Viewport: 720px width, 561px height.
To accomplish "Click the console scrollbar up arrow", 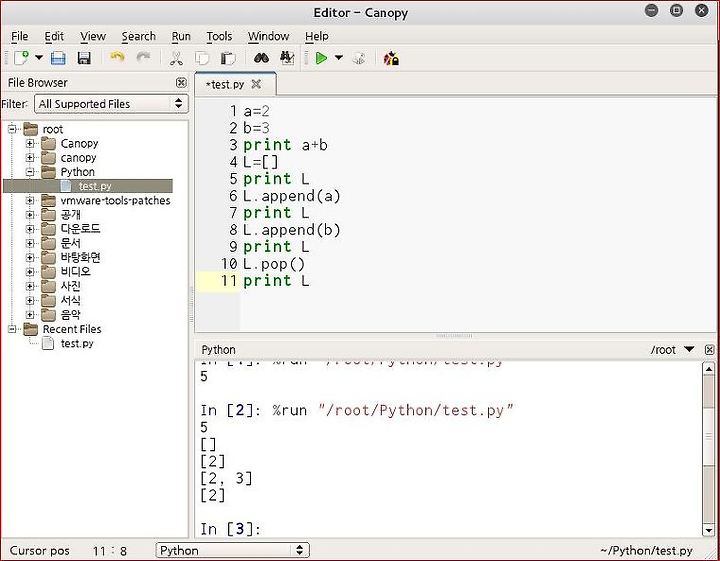I will pos(709,369).
